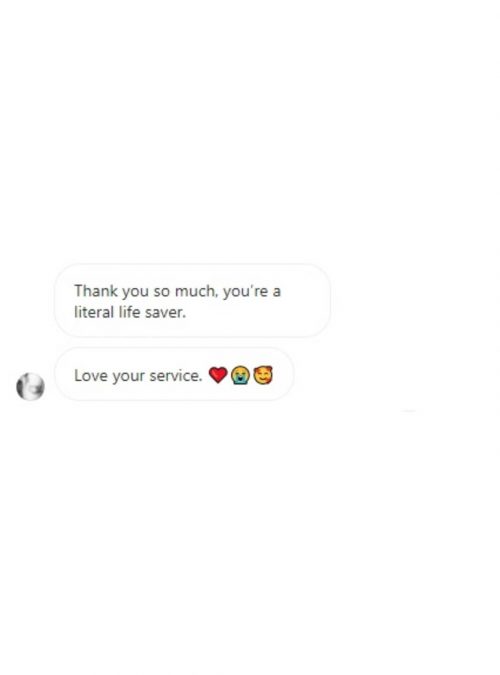Click the red heart emoji
Screen dimensions: 500x675
coord(218,375)
